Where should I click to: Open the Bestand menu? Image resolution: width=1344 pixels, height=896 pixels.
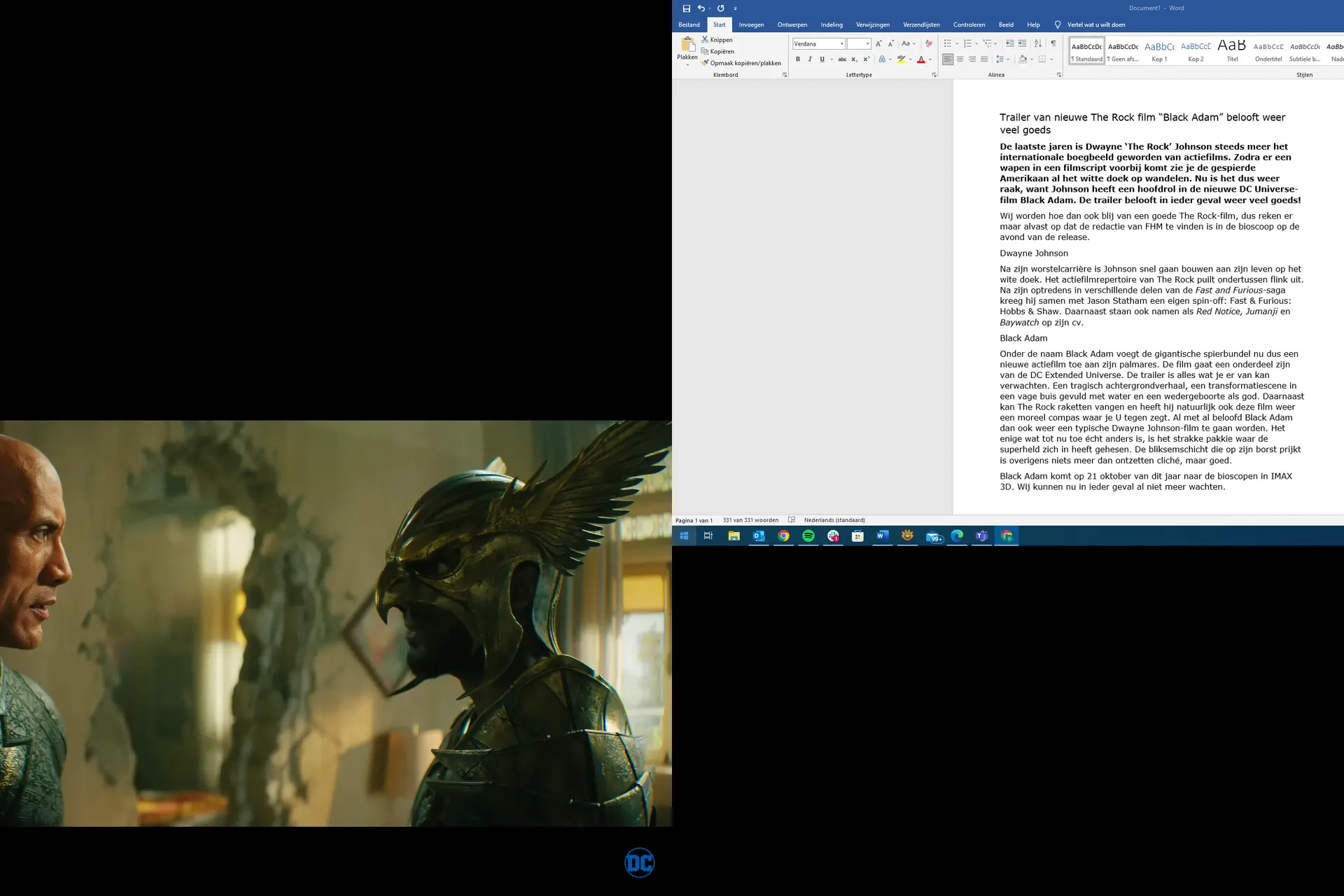[689, 24]
